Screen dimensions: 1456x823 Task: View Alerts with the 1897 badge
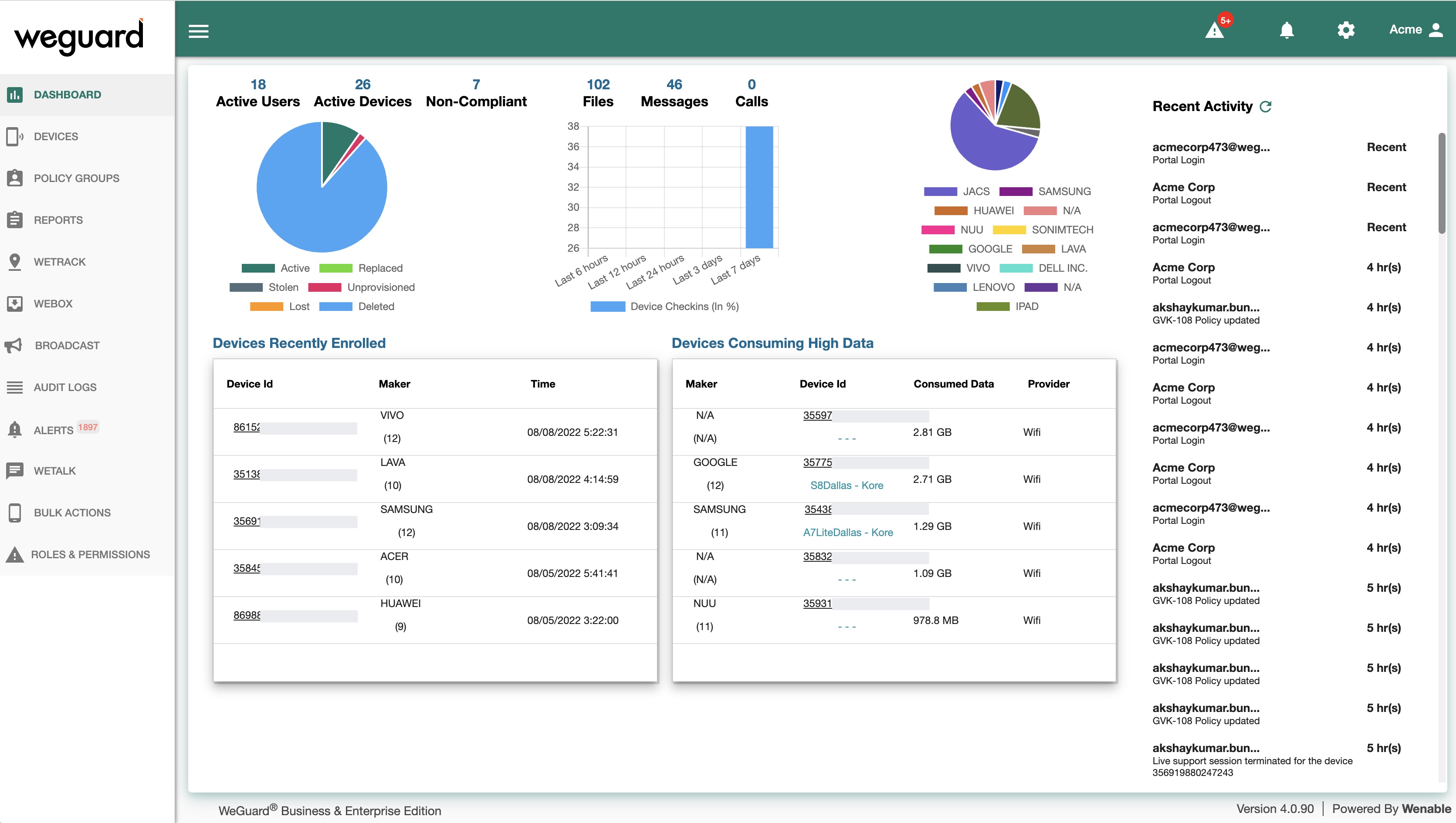click(54, 429)
